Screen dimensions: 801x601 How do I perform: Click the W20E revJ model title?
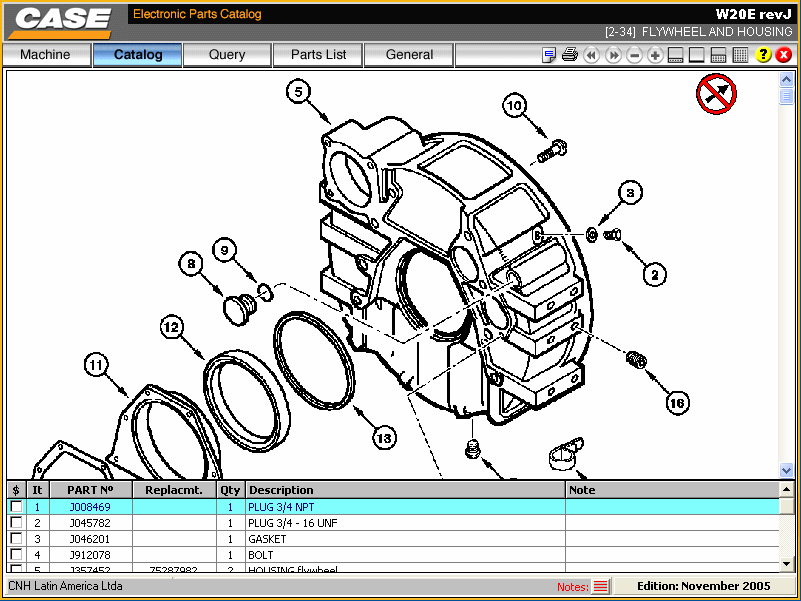click(x=753, y=14)
